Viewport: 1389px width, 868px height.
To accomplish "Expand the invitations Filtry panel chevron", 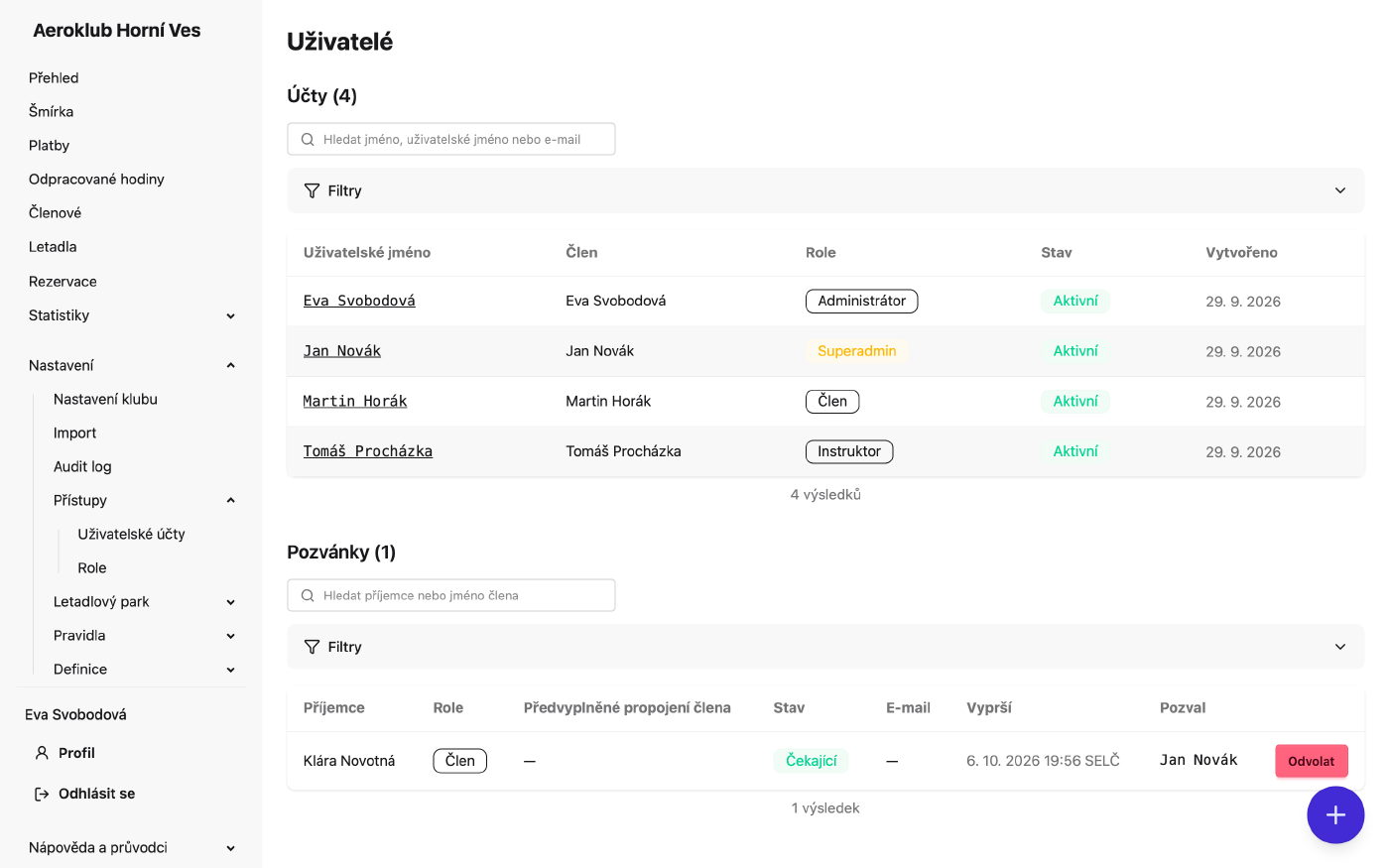I will (x=1340, y=647).
